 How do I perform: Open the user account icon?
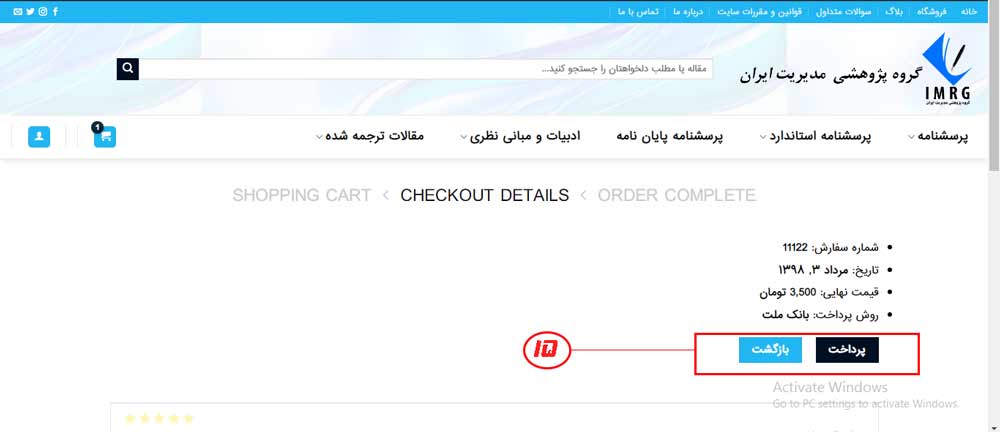point(39,137)
